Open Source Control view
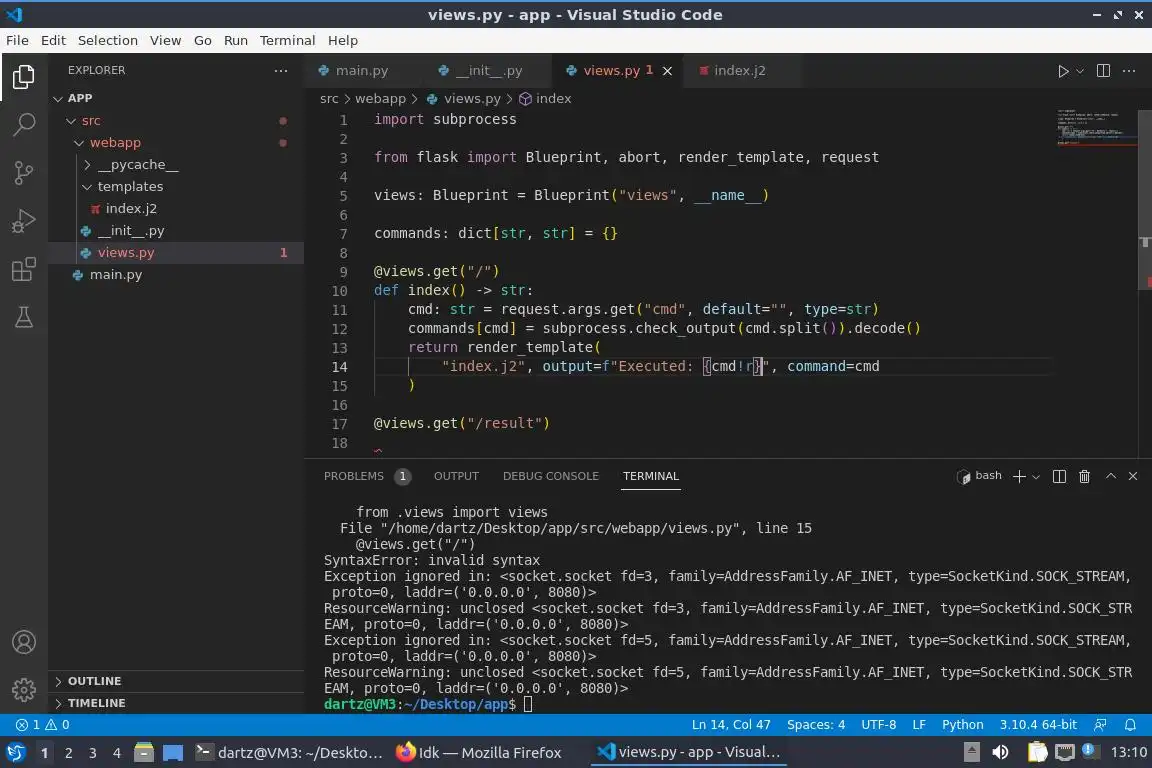Image resolution: width=1152 pixels, height=768 pixels. [x=24, y=173]
